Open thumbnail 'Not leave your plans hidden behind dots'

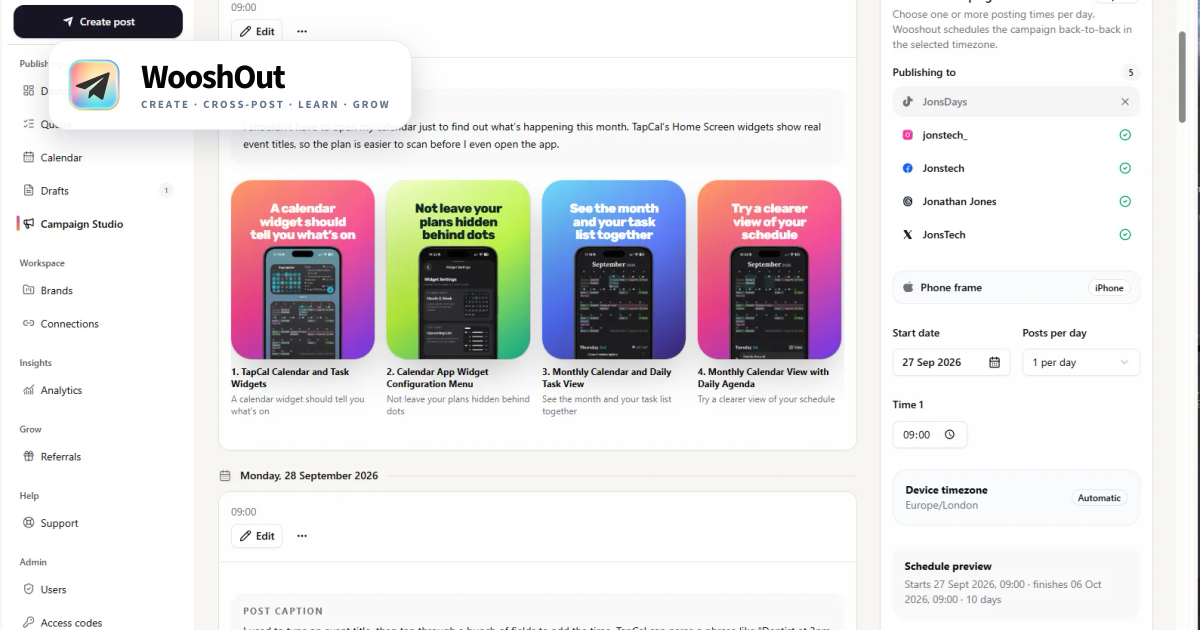point(458,270)
